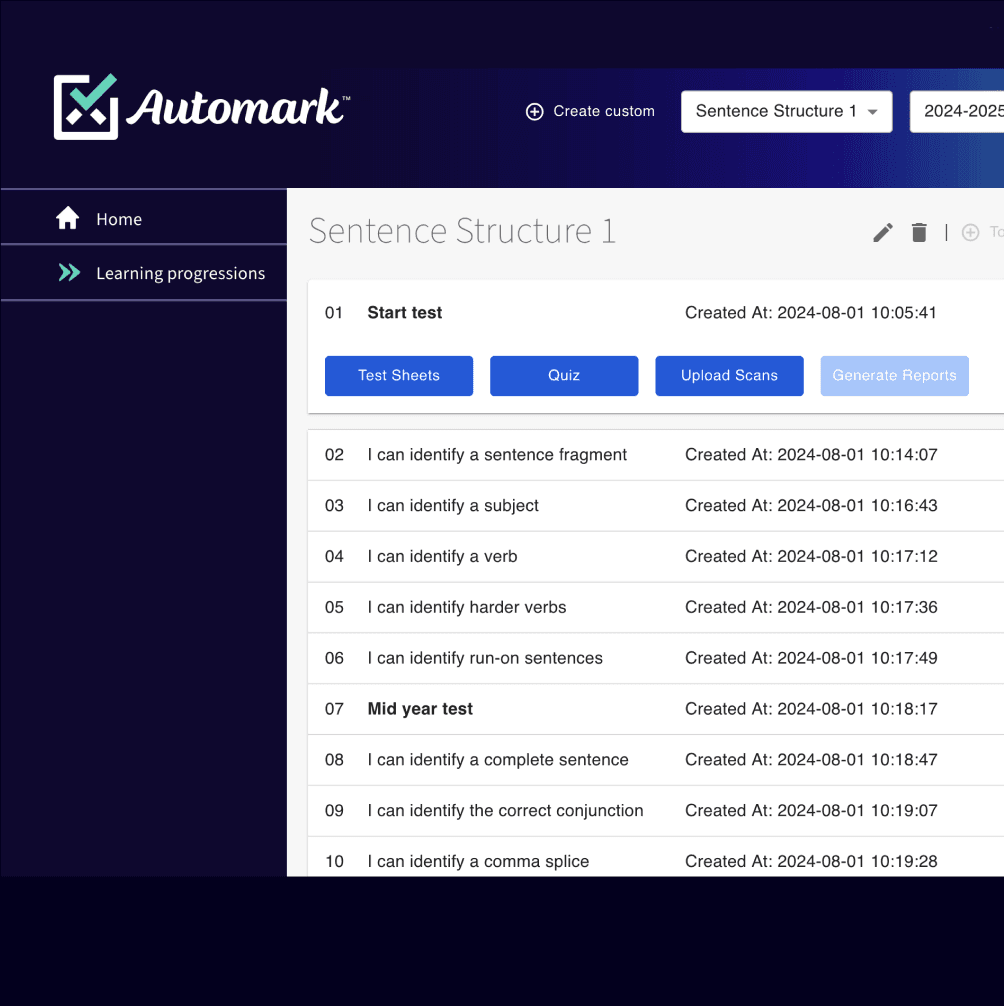The height and width of the screenshot is (1006, 1004).
Task: Click the disabled Generate Reports button
Action: pos(894,375)
